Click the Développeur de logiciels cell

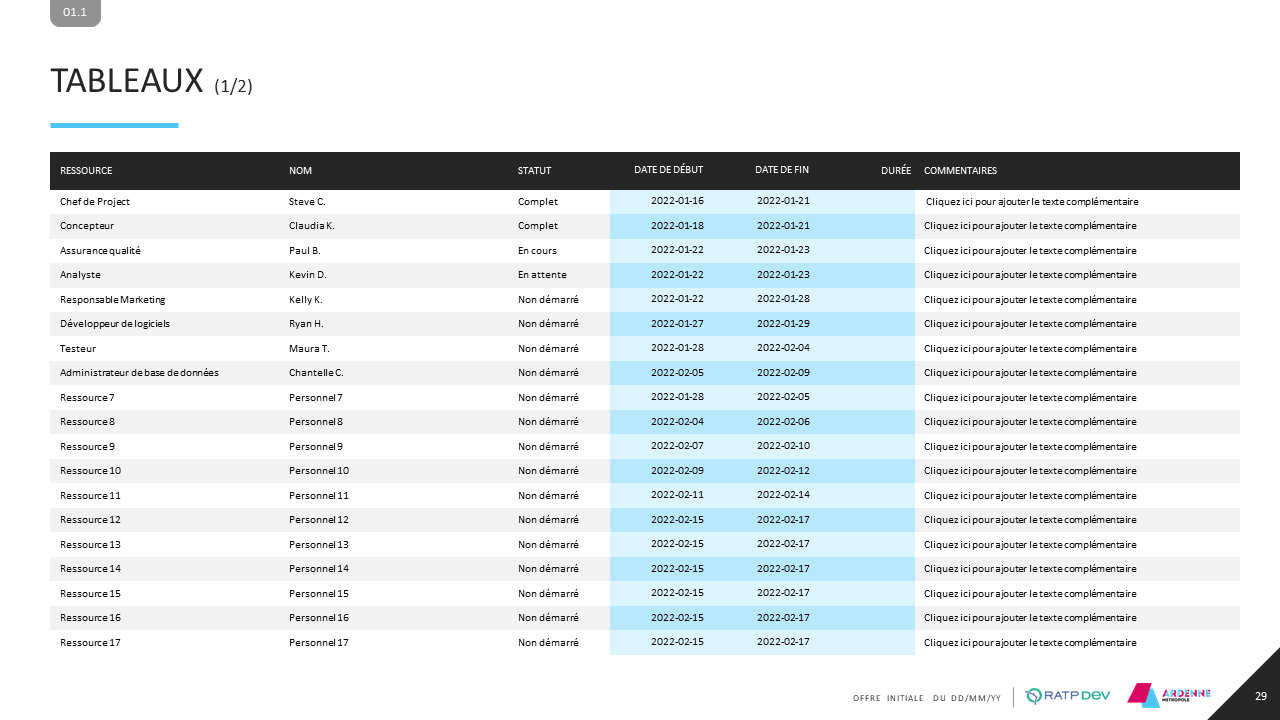113,324
